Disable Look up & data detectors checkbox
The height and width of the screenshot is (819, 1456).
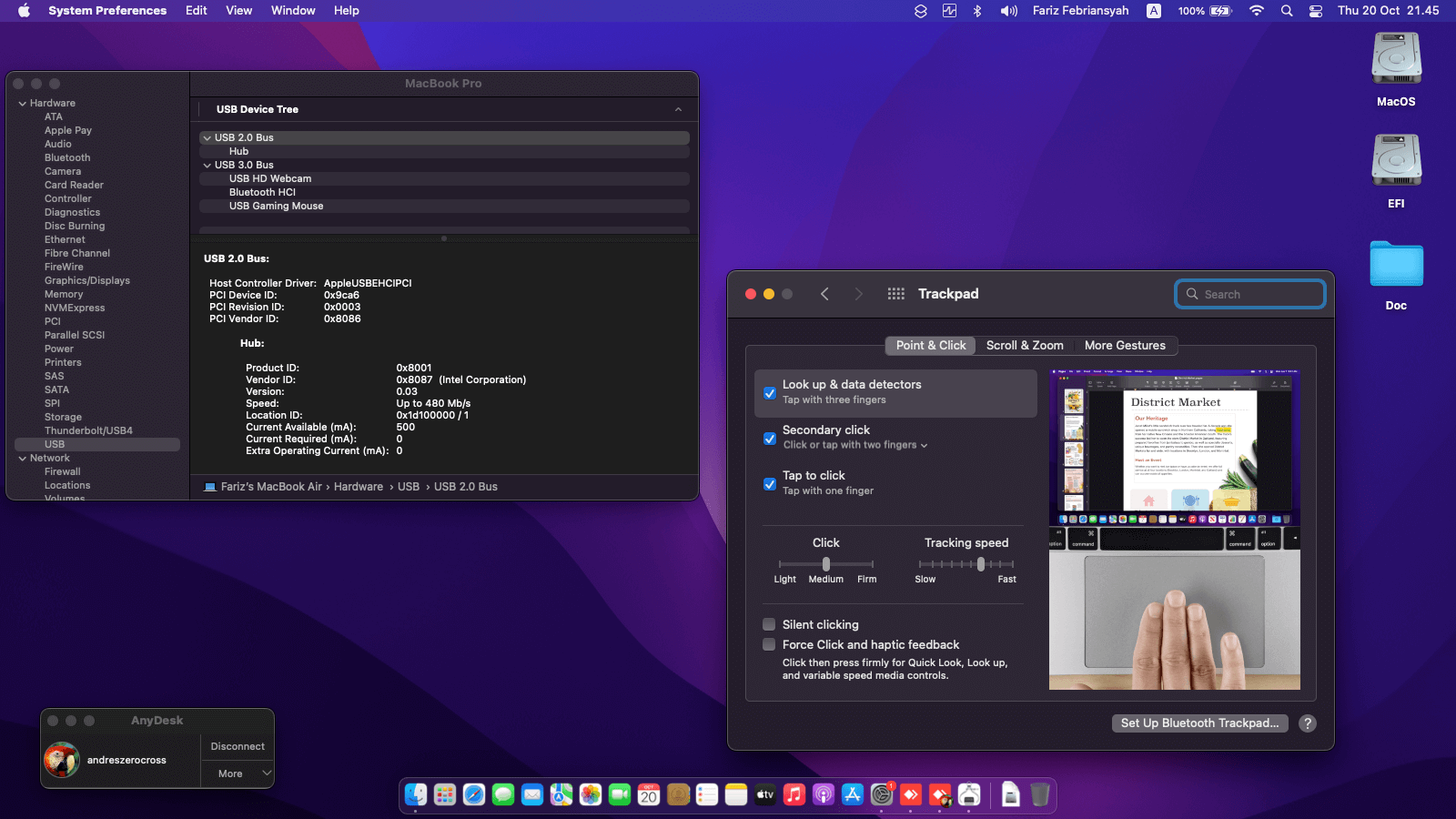(x=770, y=393)
